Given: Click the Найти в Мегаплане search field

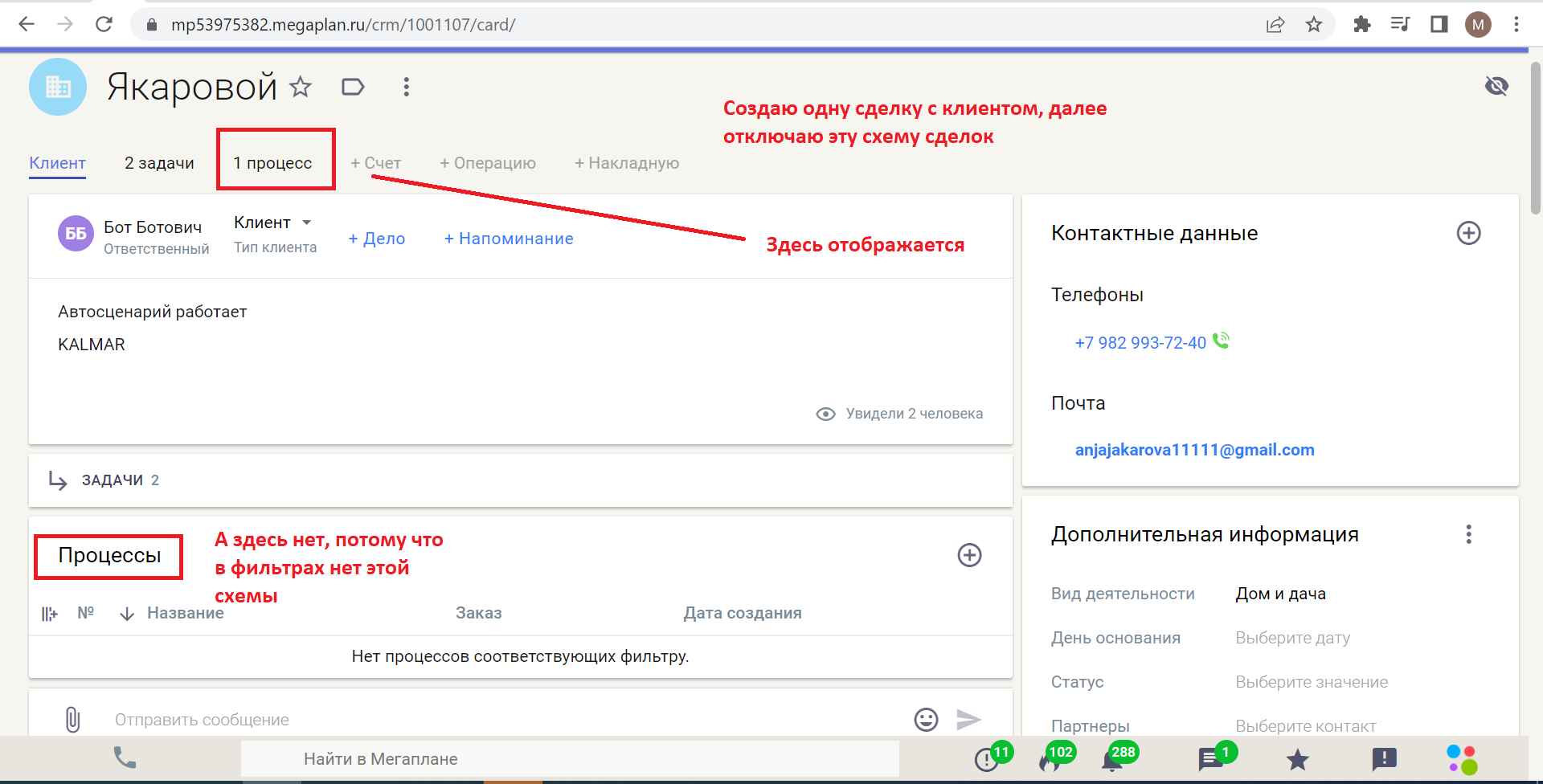Looking at the screenshot, I should pos(570,759).
